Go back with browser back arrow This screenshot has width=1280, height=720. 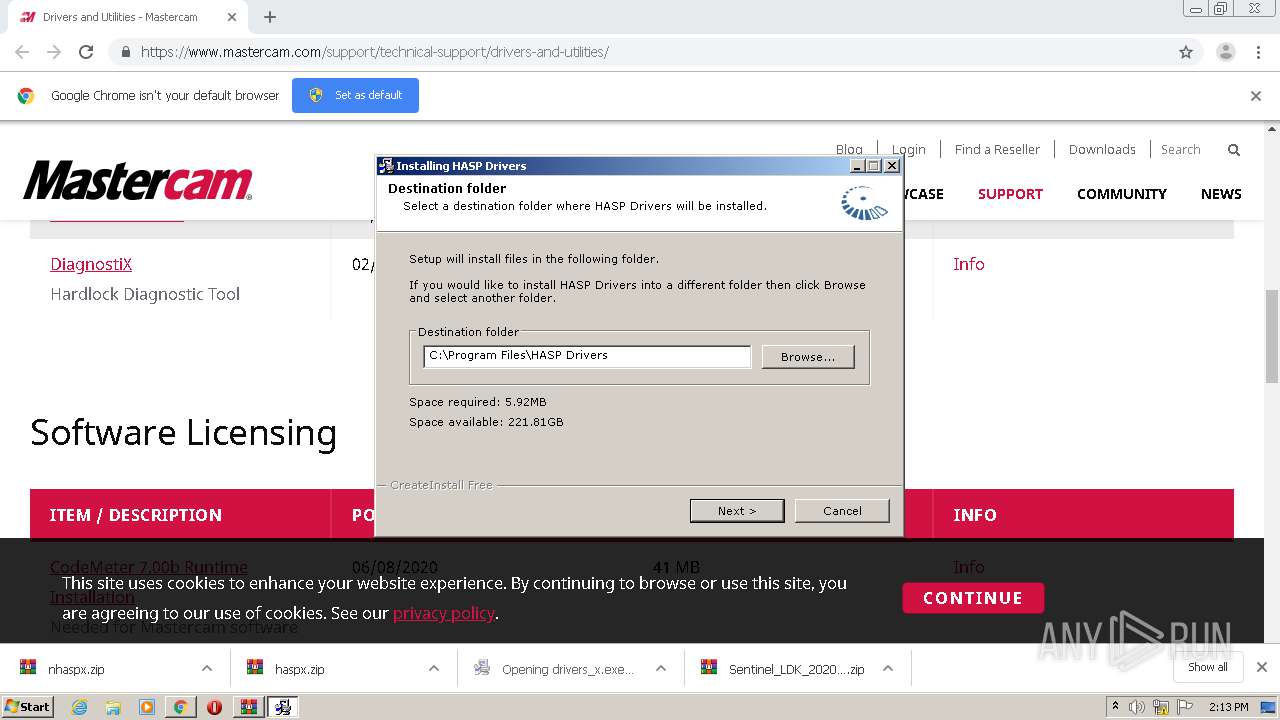22,52
